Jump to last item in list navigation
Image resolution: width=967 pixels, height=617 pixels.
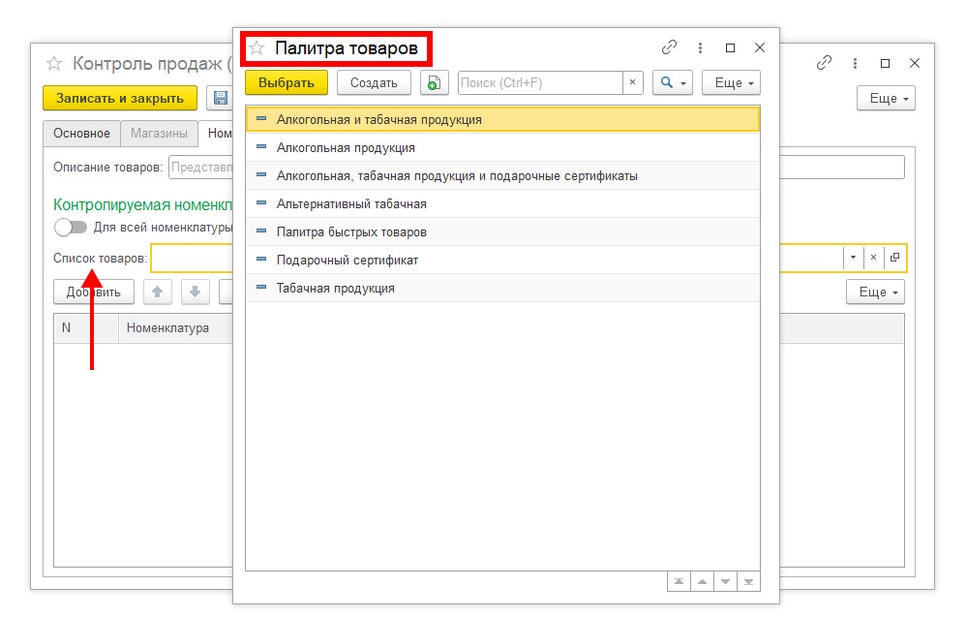748,581
